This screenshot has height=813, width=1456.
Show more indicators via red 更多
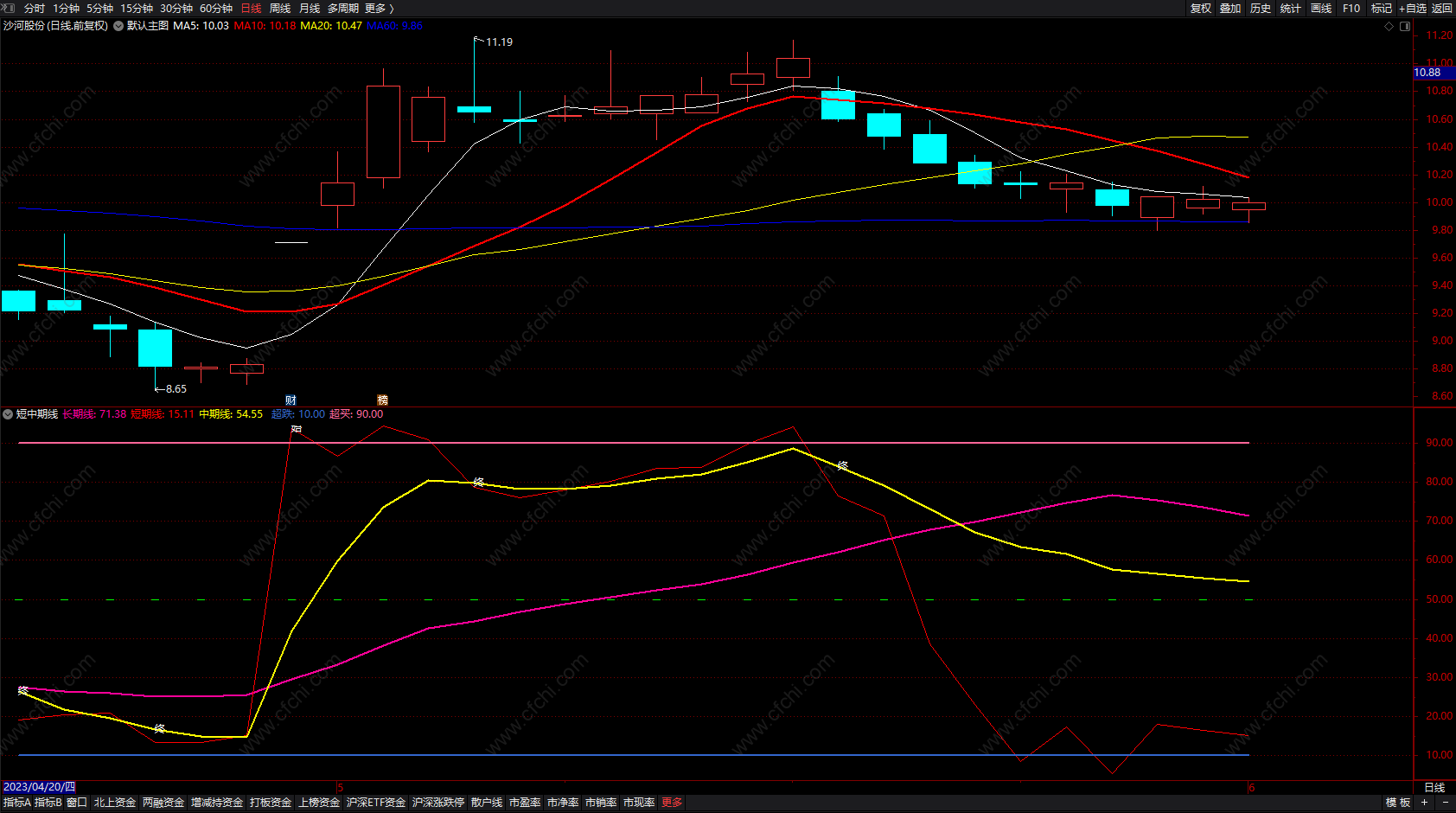(672, 803)
